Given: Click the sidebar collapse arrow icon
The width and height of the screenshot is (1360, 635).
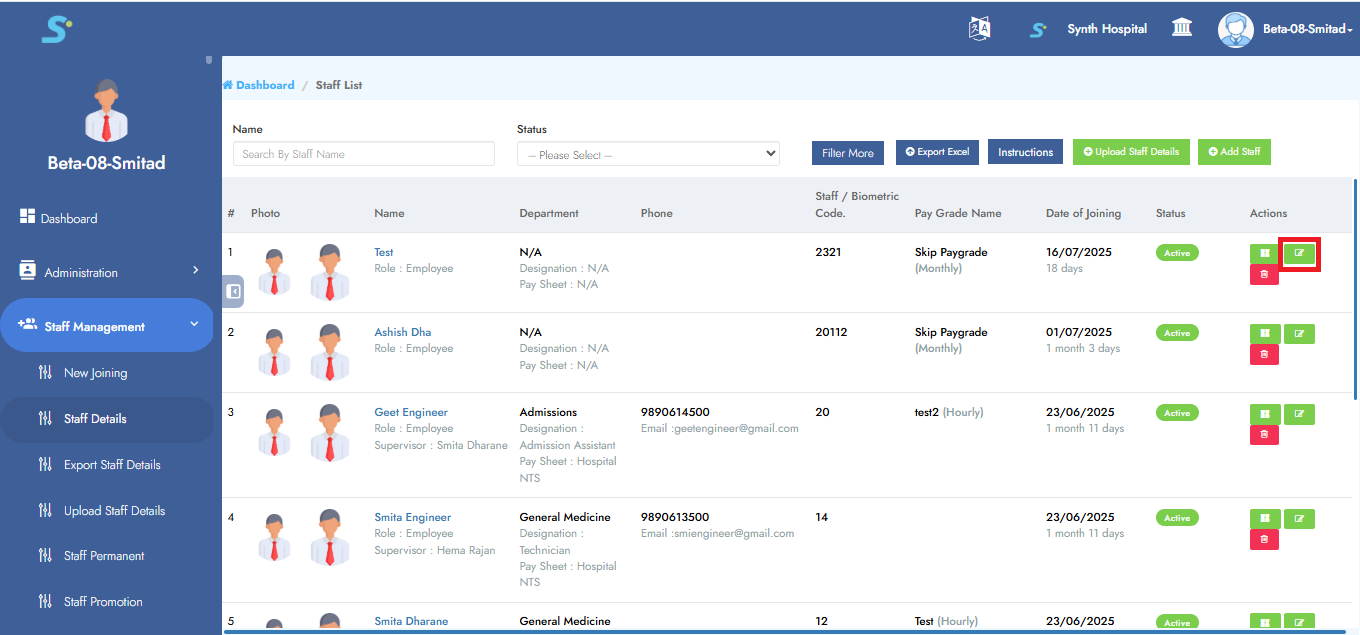Looking at the screenshot, I should pos(233,291).
